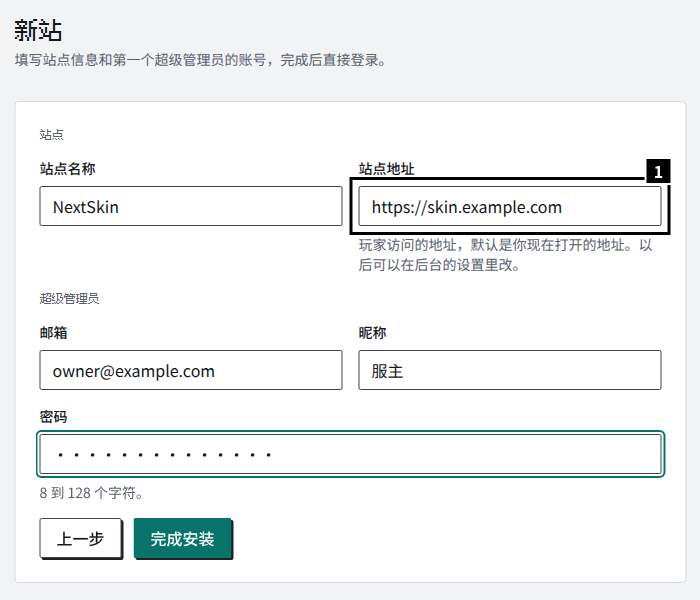
Task: Click the hint text starting with 玩家访问的地址
Action: (x=505, y=255)
